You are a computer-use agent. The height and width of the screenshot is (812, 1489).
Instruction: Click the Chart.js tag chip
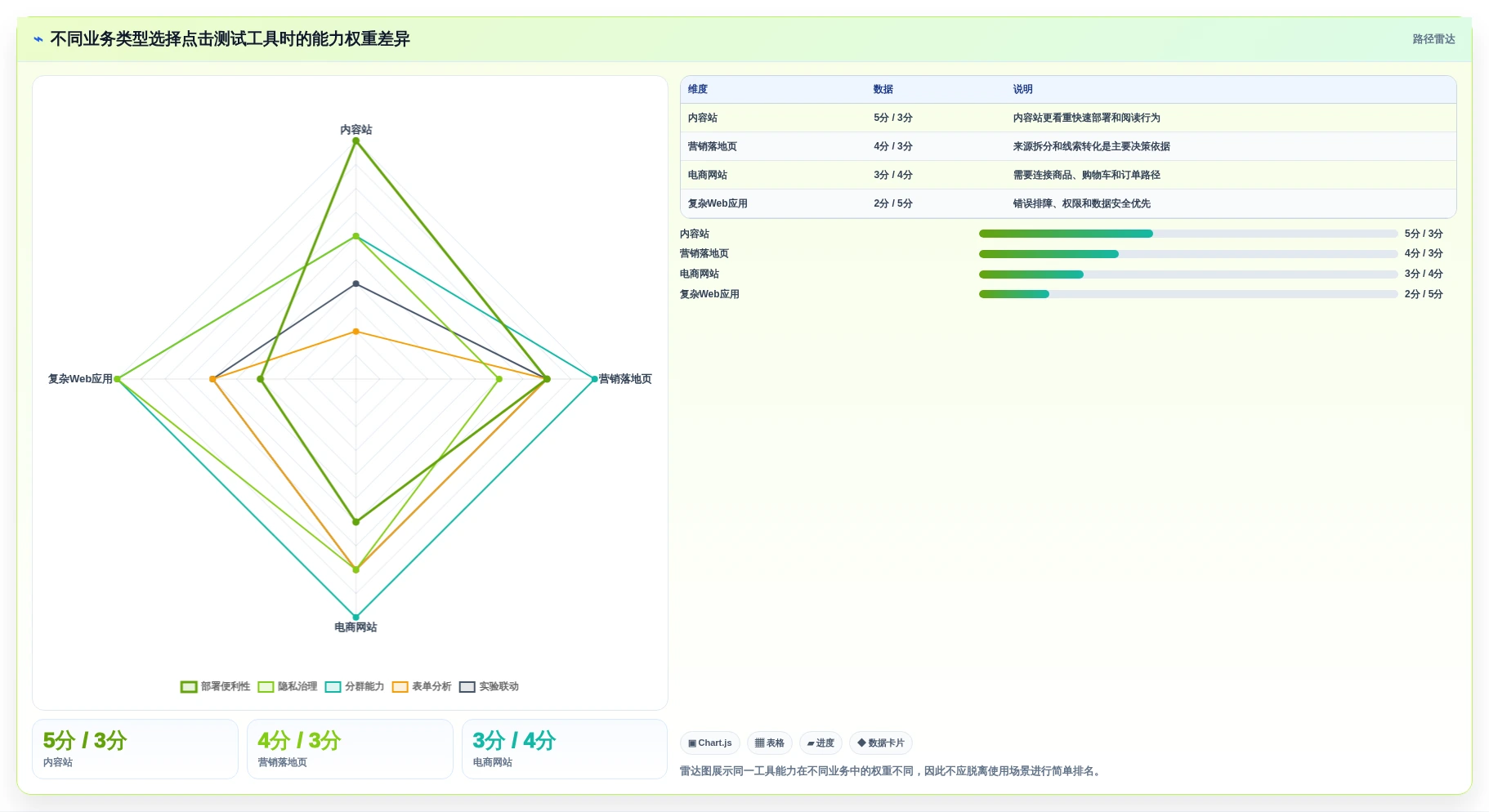click(710, 743)
